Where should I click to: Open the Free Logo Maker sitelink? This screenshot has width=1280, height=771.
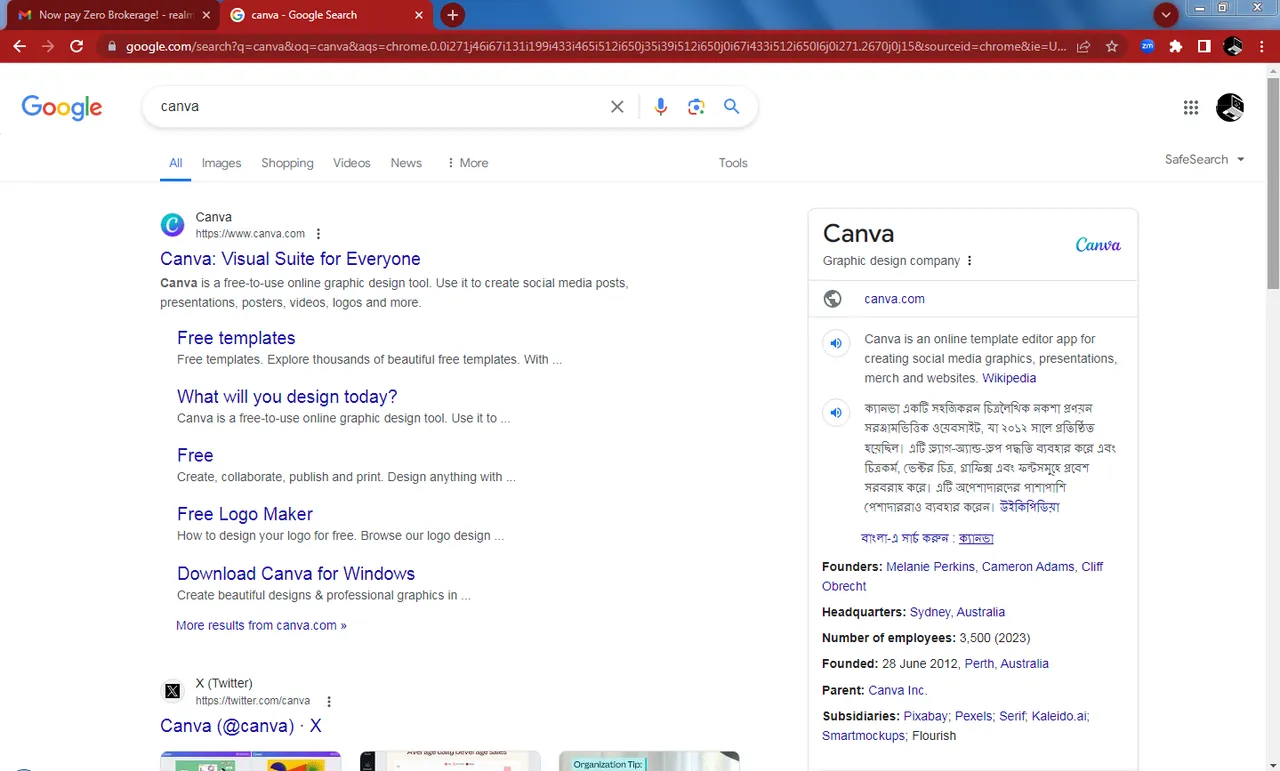(x=245, y=514)
